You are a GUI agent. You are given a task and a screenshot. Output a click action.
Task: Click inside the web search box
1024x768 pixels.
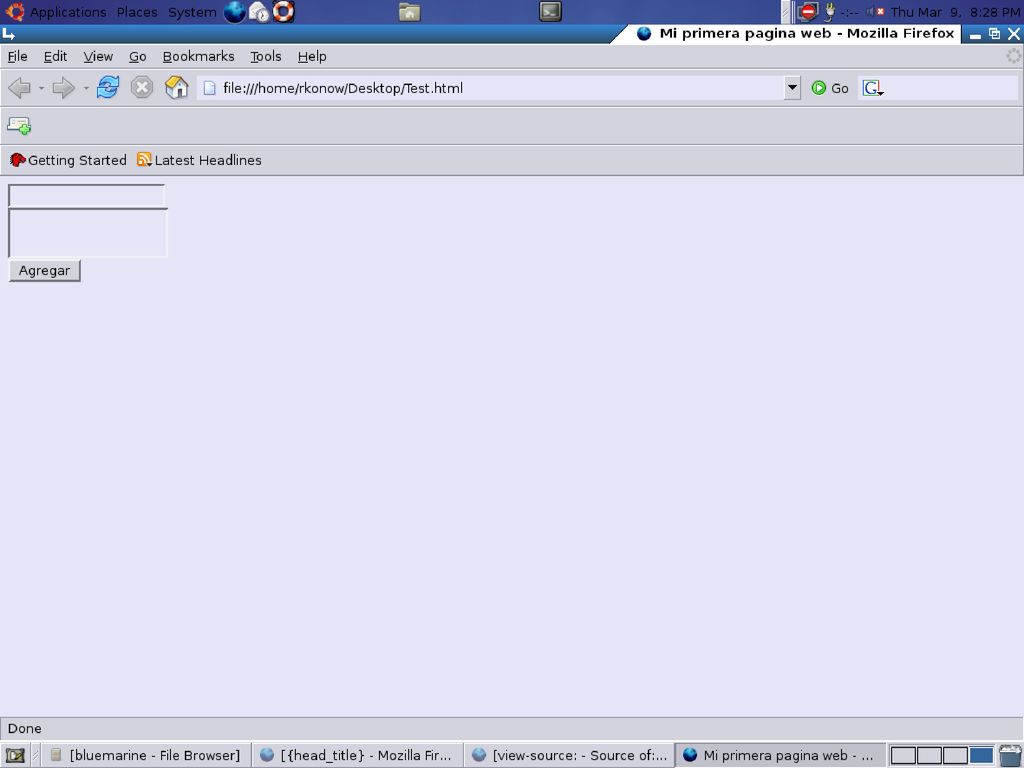[952, 88]
